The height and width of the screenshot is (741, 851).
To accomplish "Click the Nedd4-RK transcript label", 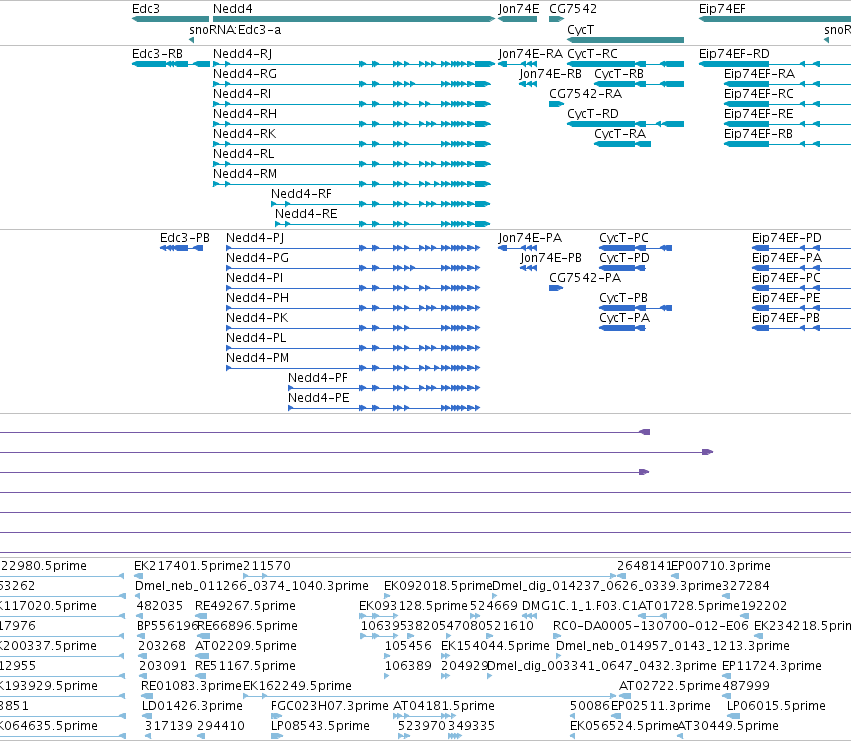I will [244, 134].
